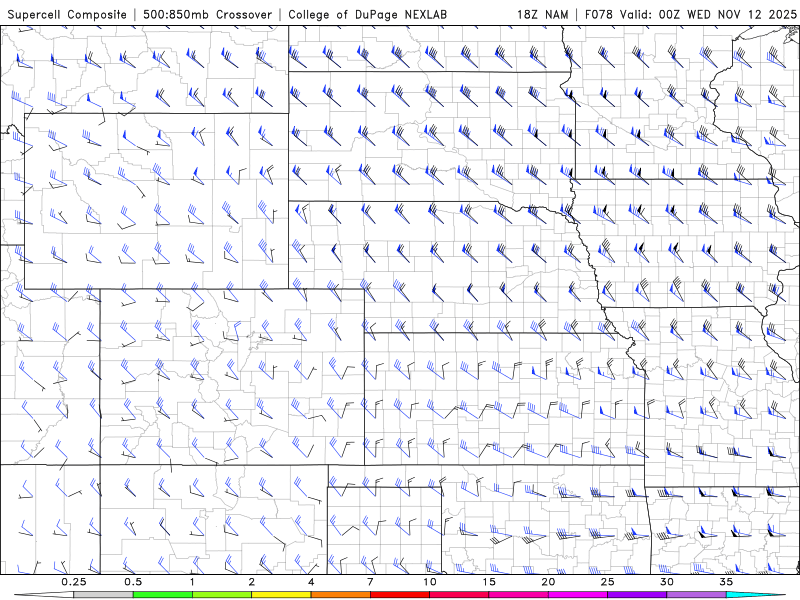
Task: Select the yellow-green color bar segment
Action: coord(222,595)
